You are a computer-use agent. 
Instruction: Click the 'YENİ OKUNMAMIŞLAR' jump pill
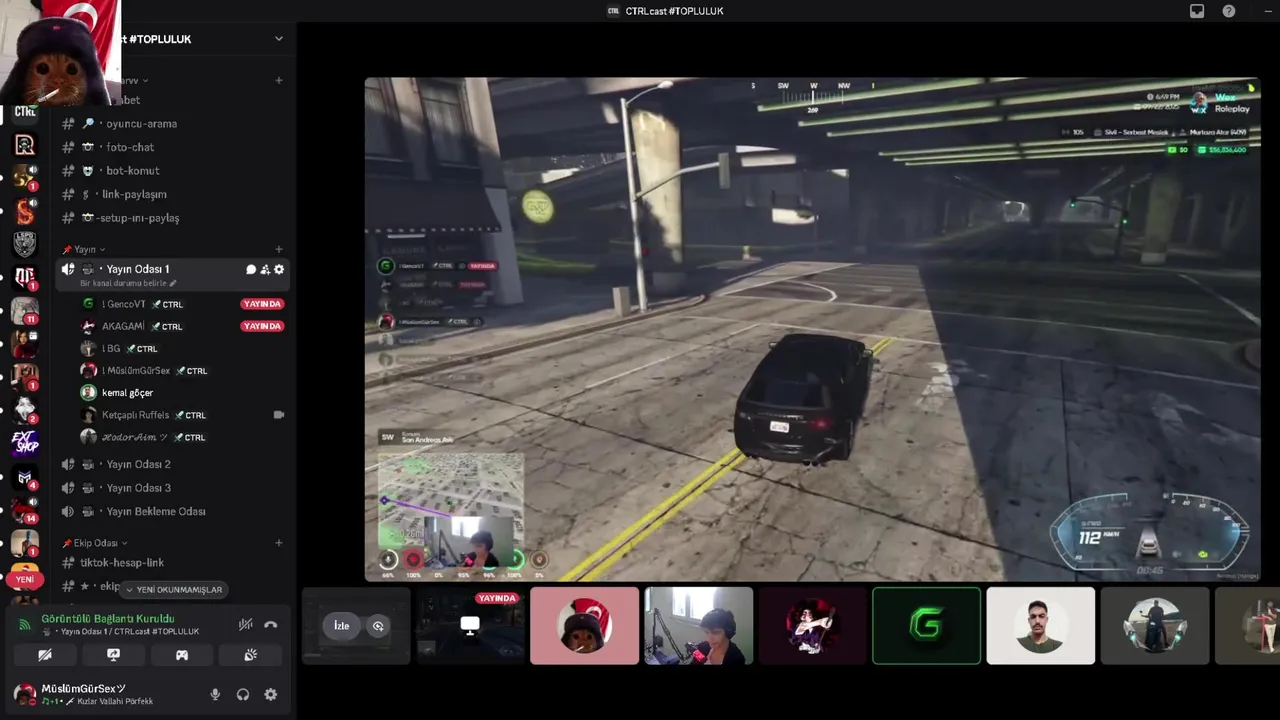[x=172, y=590]
